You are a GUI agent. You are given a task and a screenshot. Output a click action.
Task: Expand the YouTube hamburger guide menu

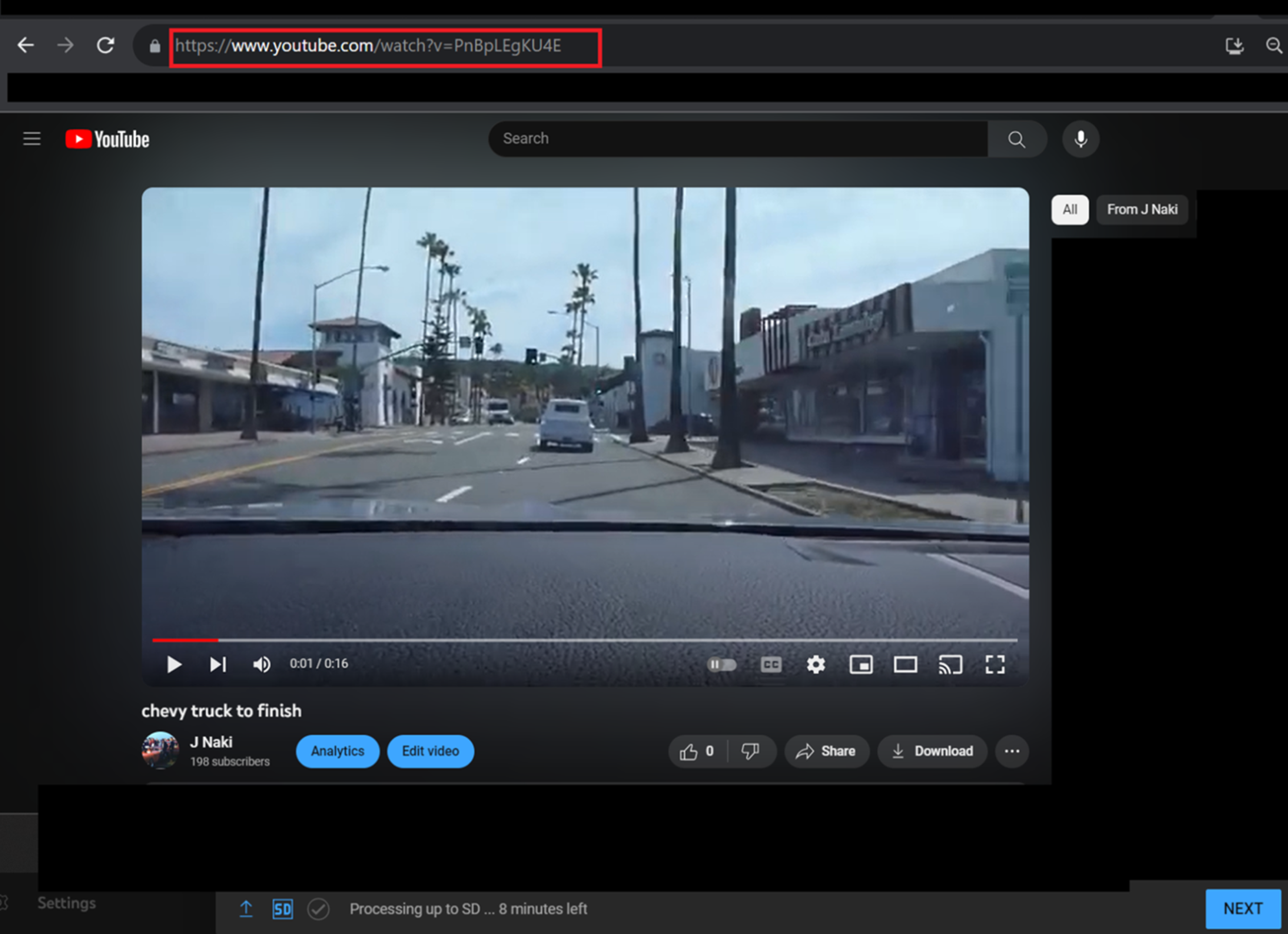tap(32, 139)
